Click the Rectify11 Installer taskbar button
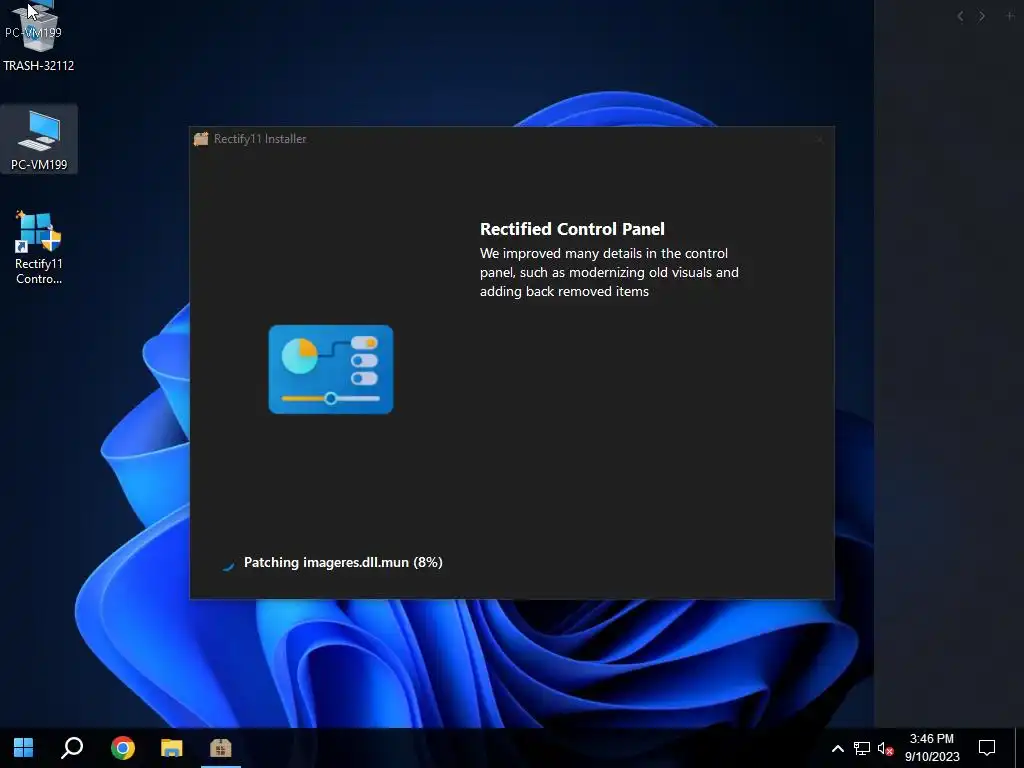Screen dimensions: 1024x768 (221, 748)
